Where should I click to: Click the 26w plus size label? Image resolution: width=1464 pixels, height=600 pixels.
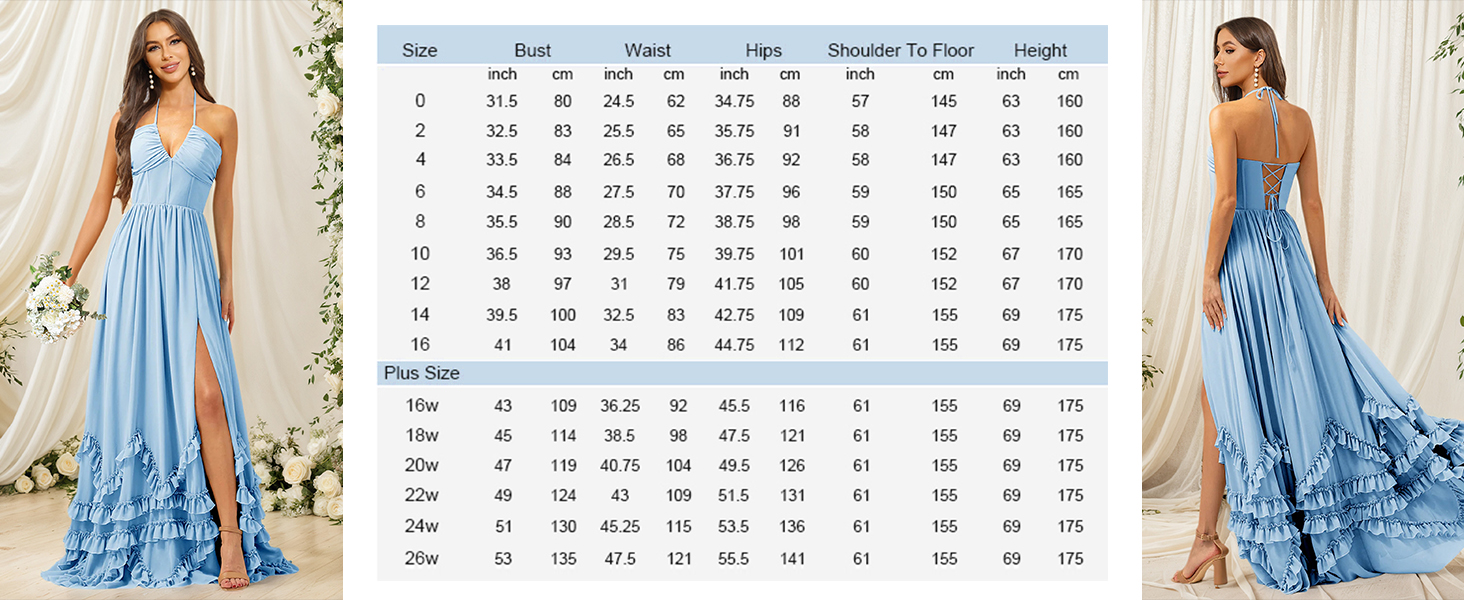422,559
